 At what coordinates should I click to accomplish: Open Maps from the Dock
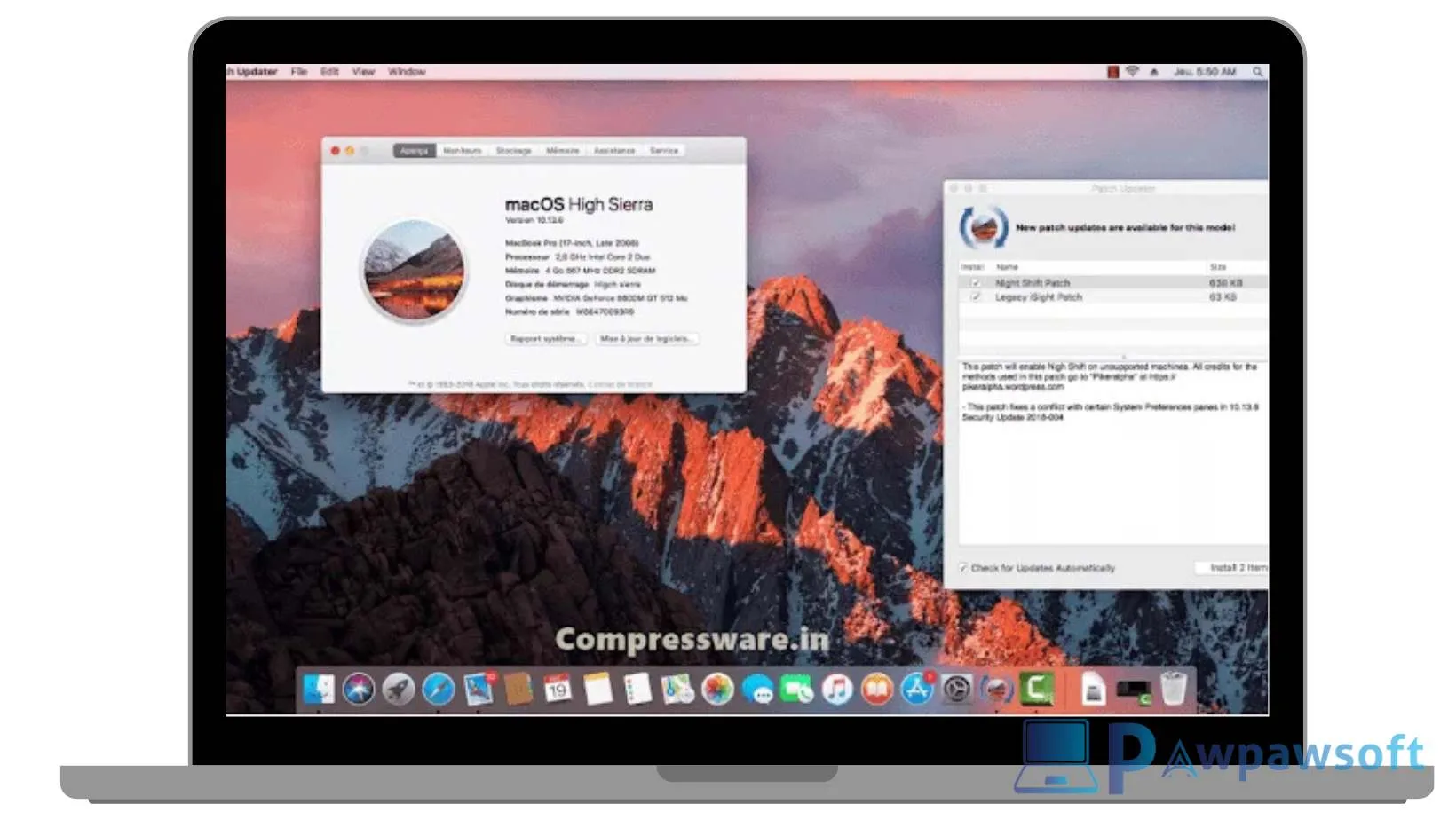[677, 689]
